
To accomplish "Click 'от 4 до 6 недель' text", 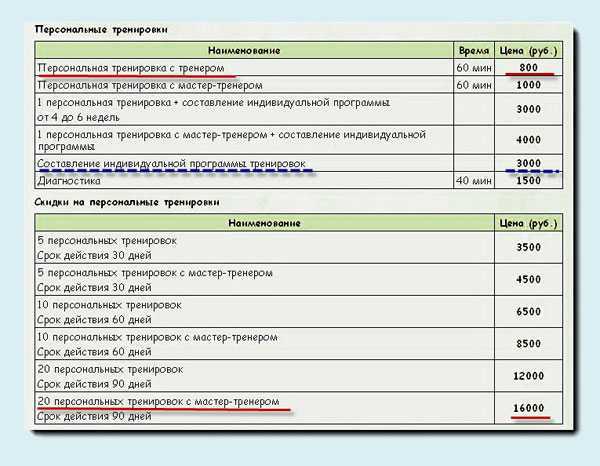I will (78, 117).
